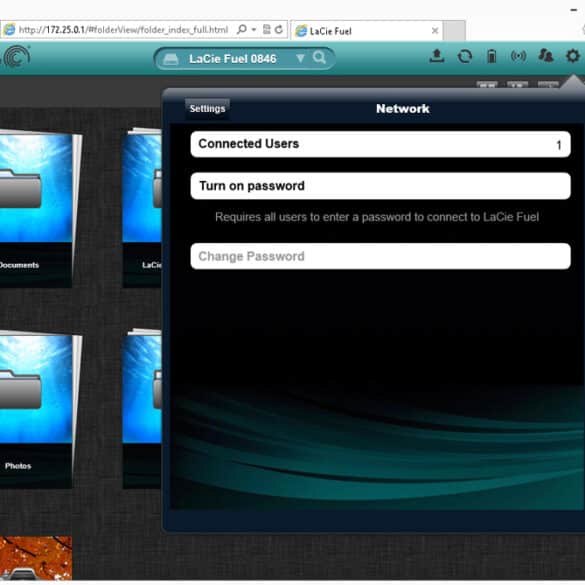Open the Connected Users row

tap(380, 144)
